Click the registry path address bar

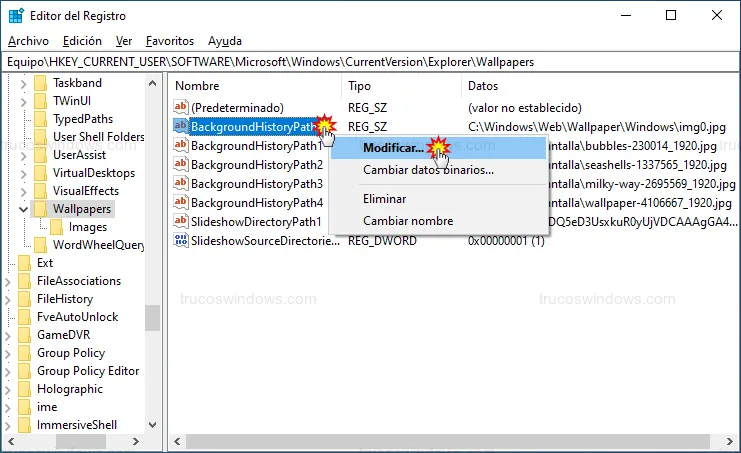click(370, 62)
